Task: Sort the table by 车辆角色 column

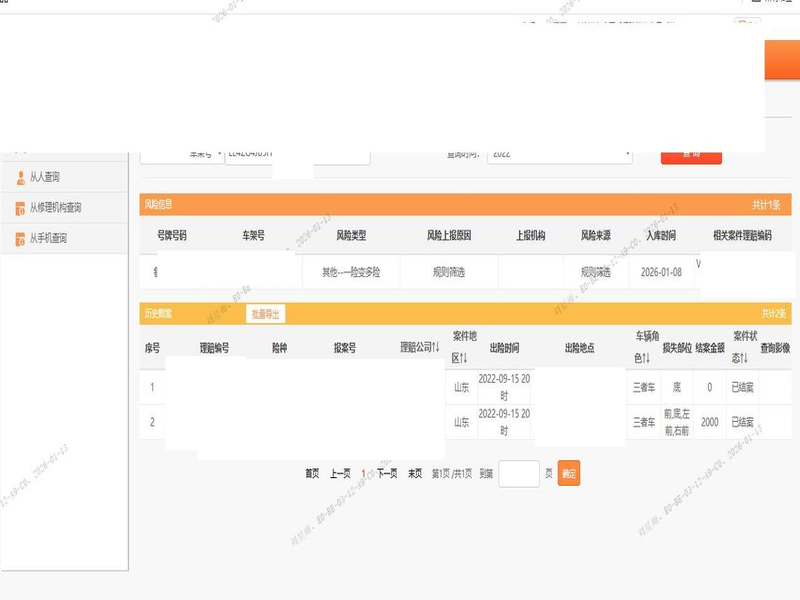Action: tap(648, 358)
